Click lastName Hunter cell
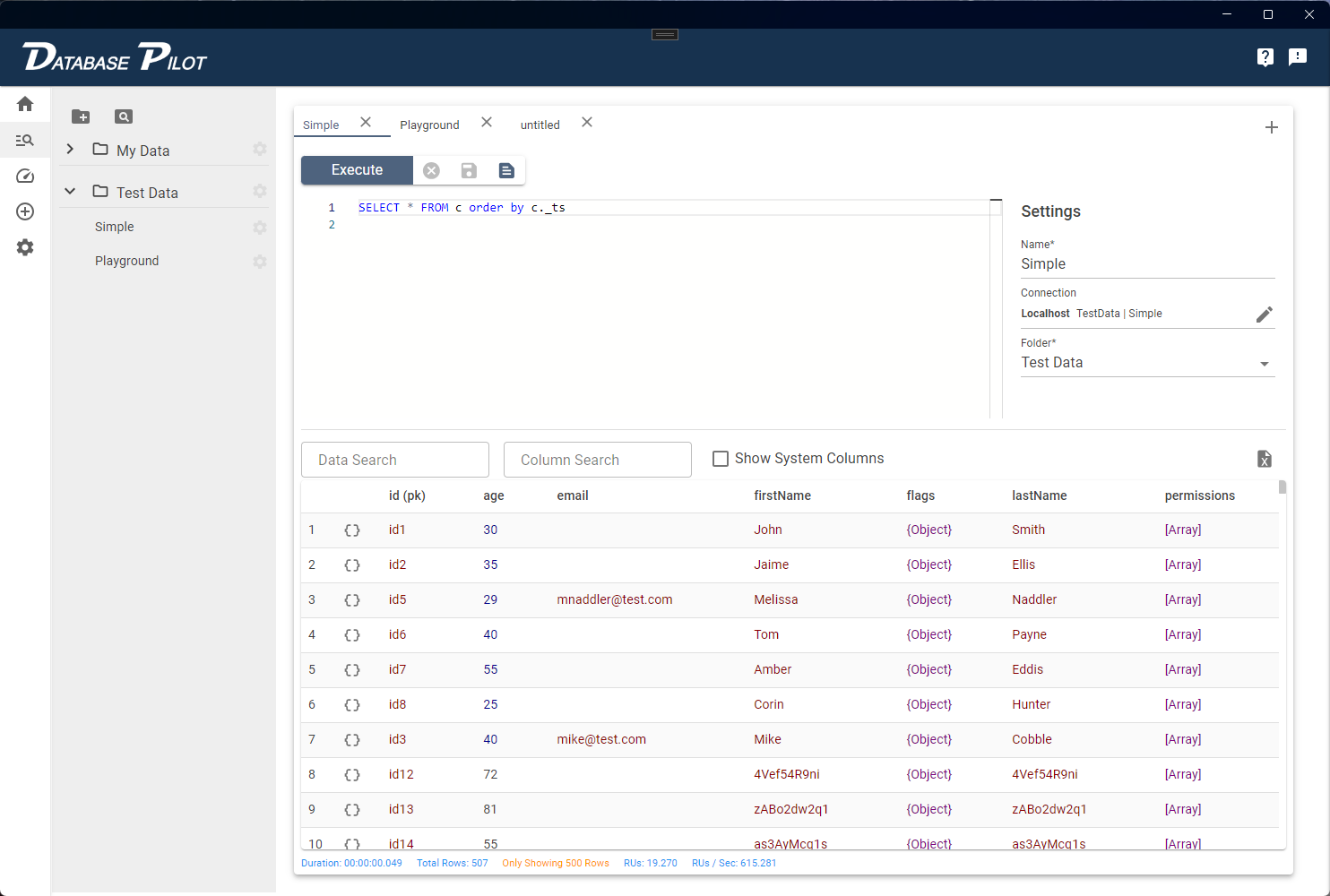1330x896 pixels. [1031, 704]
